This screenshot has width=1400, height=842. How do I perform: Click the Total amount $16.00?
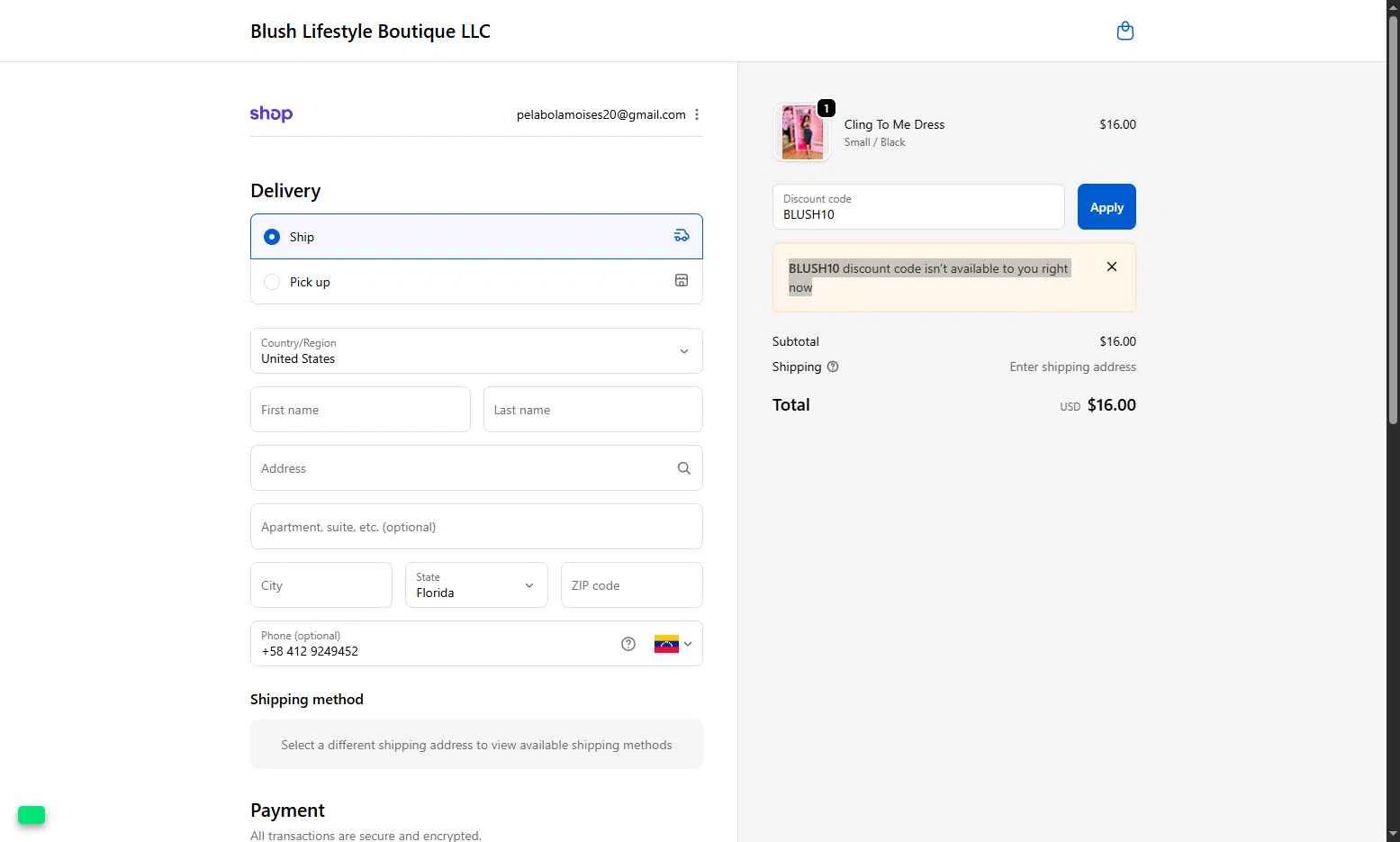tap(1112, 405)
